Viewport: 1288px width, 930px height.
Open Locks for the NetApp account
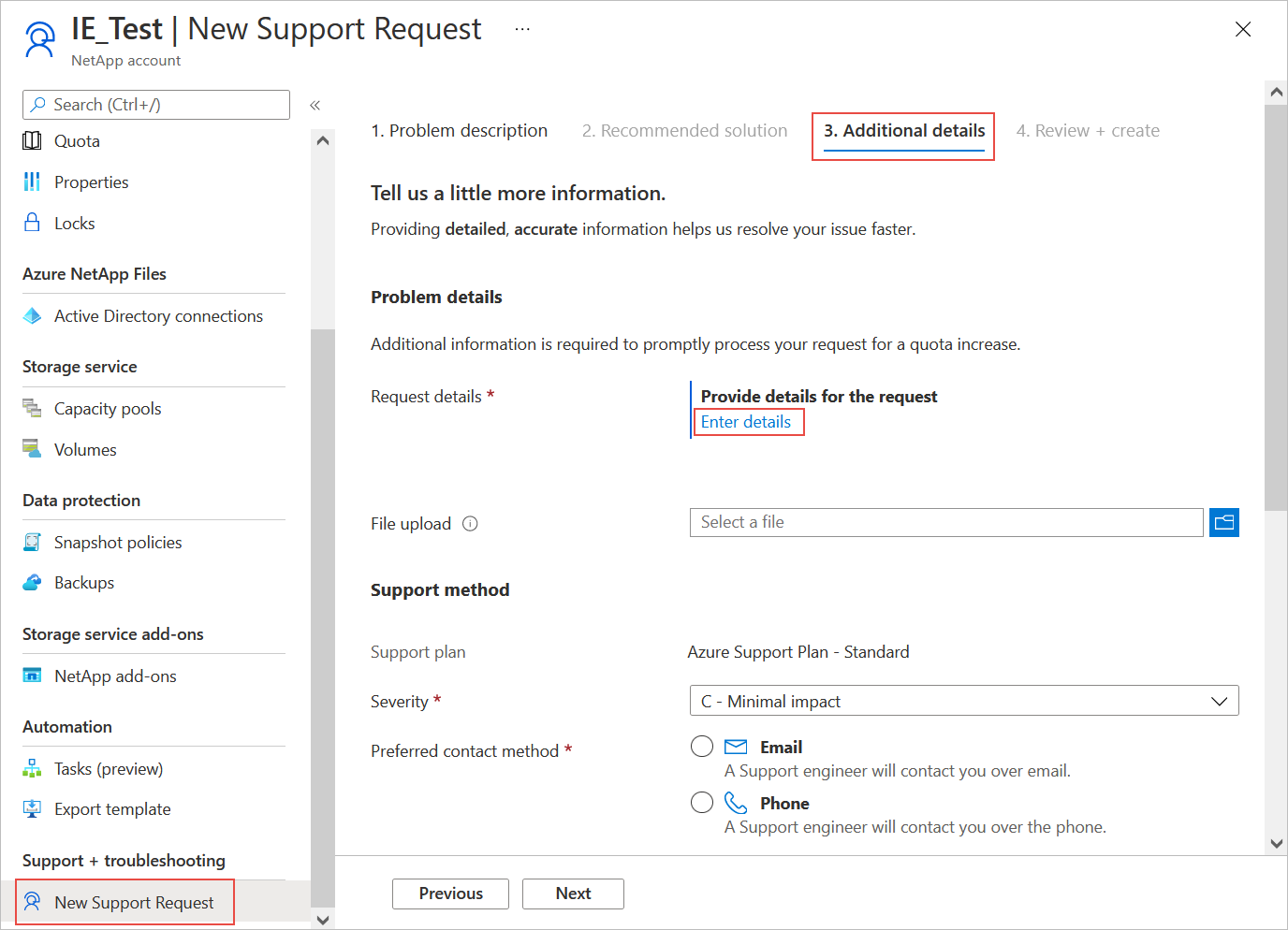tap(74, 223)
